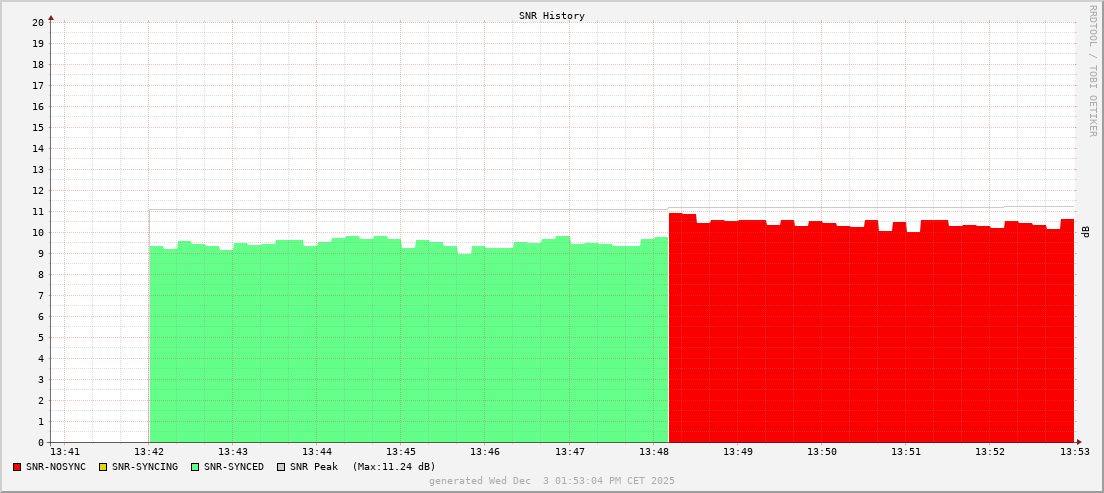Click the SNR-SYNCING legend label

click(144, 467)
